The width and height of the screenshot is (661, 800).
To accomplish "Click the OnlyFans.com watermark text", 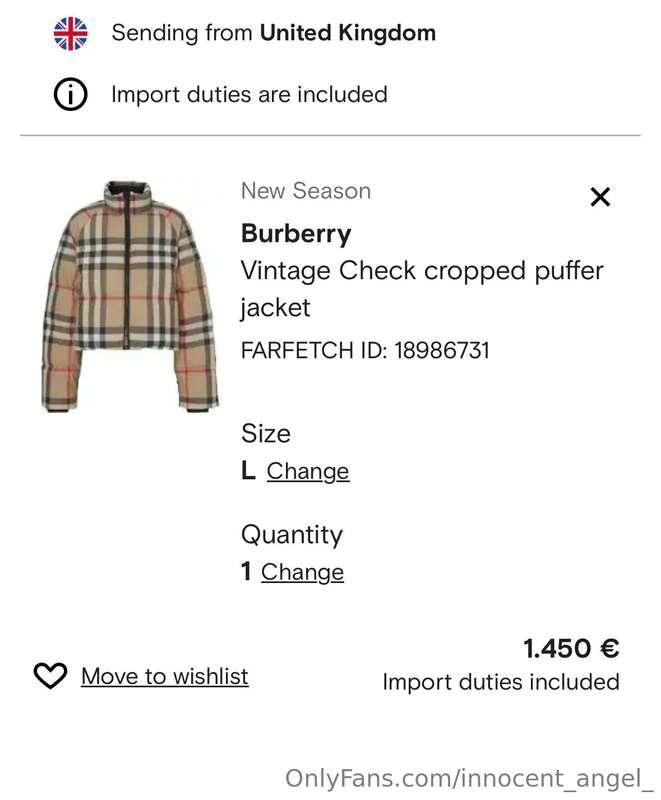I will (x=469, y=779).
